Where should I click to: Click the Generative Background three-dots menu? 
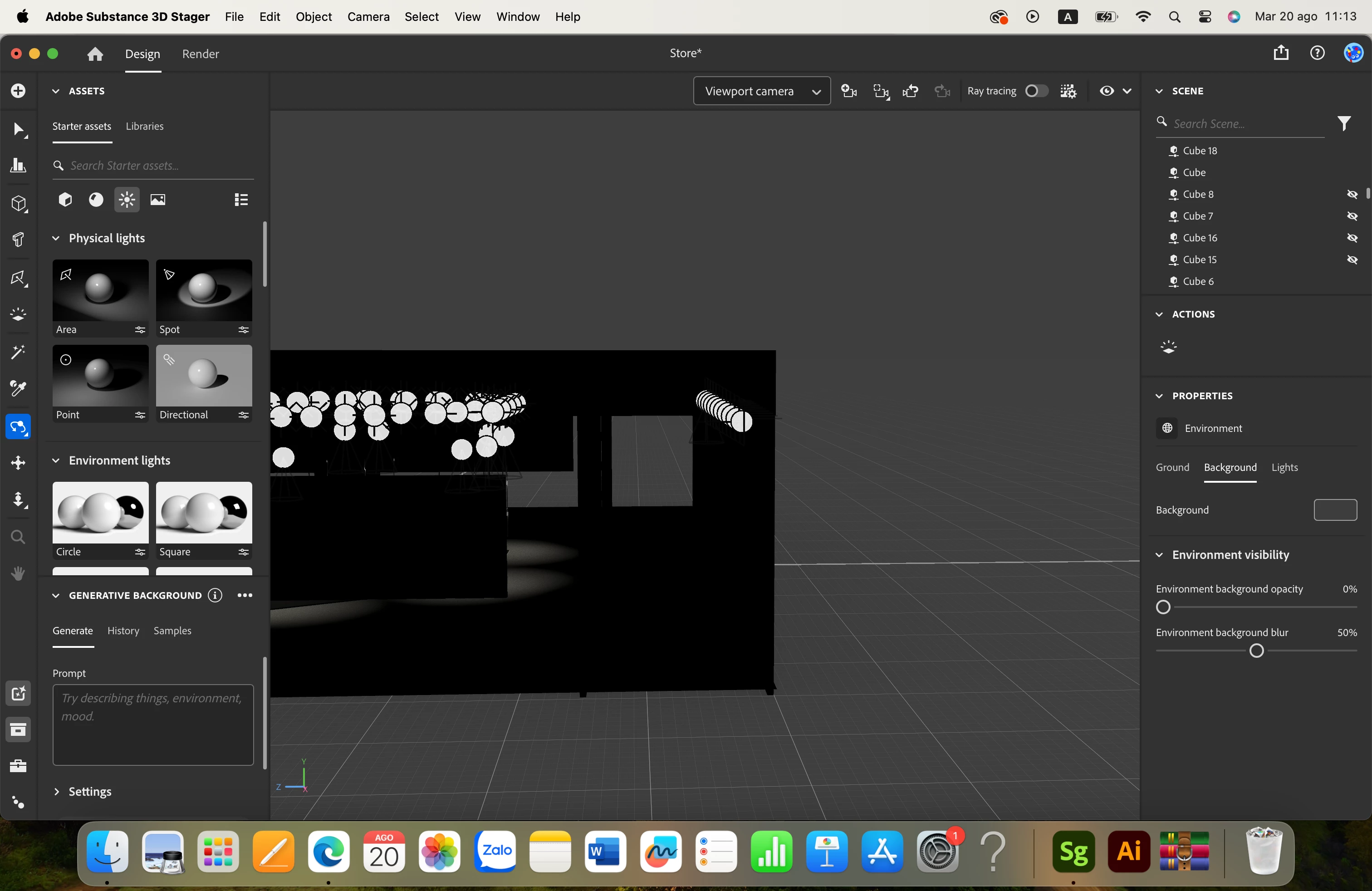(245, 595)
